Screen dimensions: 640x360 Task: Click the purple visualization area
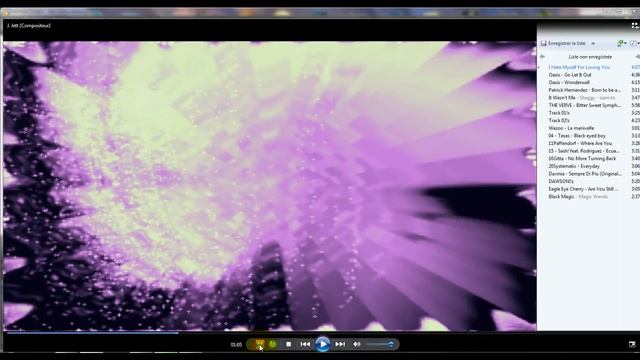(269, 186)
